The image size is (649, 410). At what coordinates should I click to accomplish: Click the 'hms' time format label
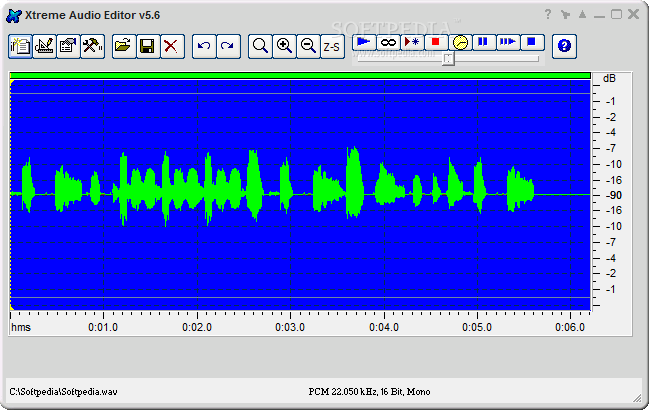(21, 327)
